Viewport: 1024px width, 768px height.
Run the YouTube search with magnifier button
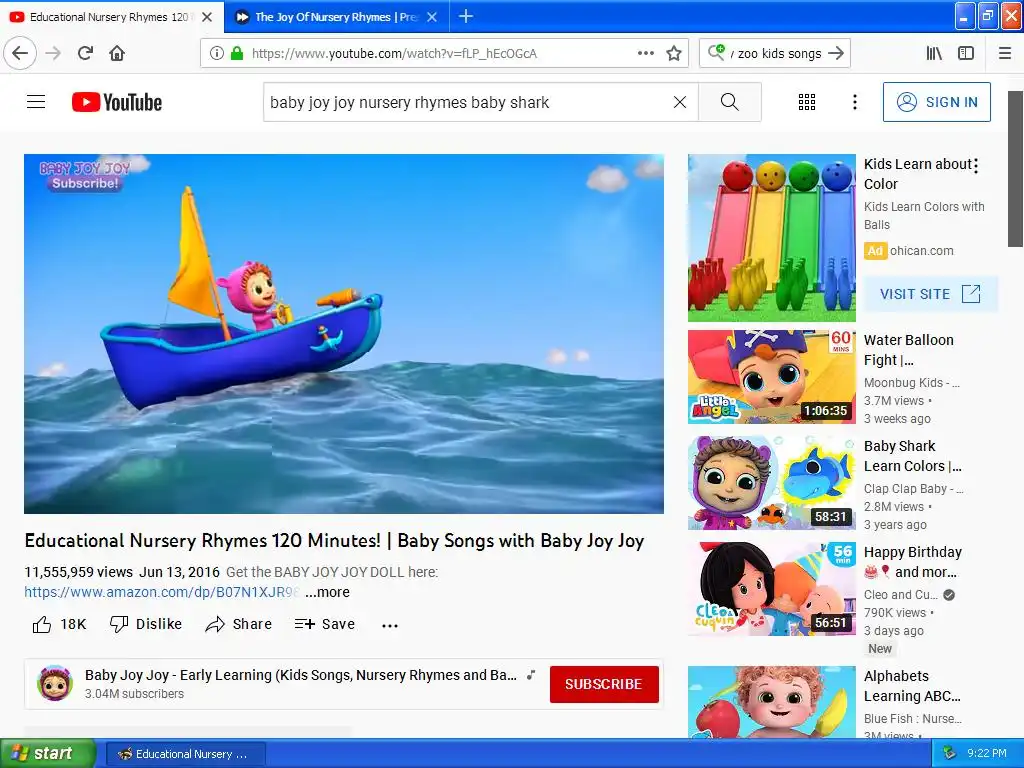729,102
